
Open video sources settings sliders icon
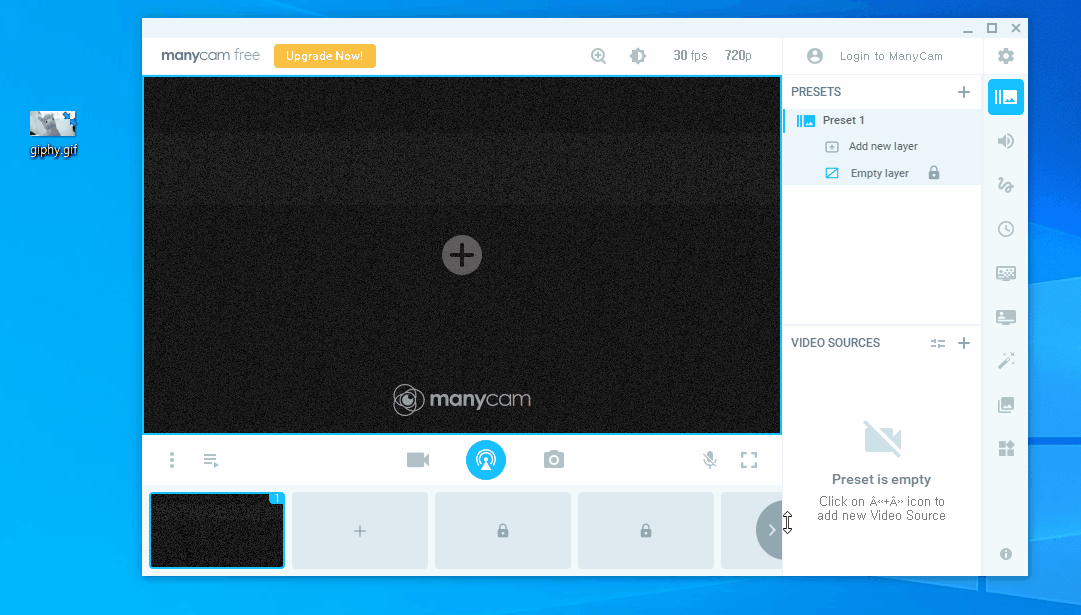pyautogui.click(x=938, y=343)
